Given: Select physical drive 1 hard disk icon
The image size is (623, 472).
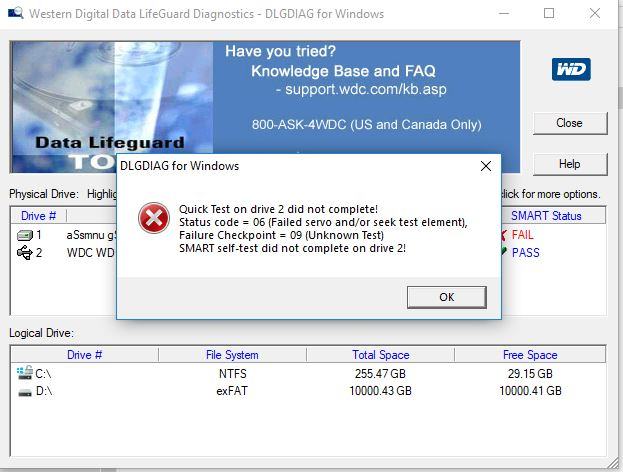Looking at the screenshot, I should (x=25, y=235).
